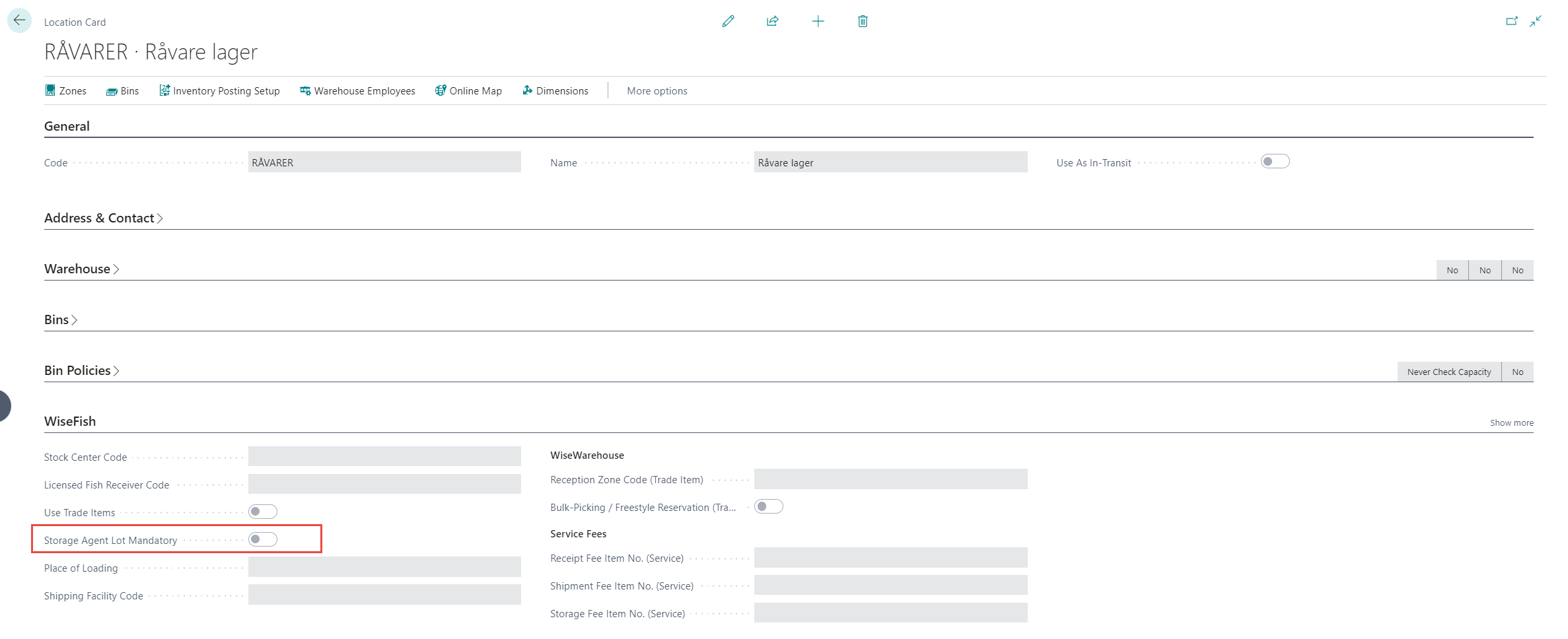Click the back arrow button

pyautogui.click(x=19, y=20)
